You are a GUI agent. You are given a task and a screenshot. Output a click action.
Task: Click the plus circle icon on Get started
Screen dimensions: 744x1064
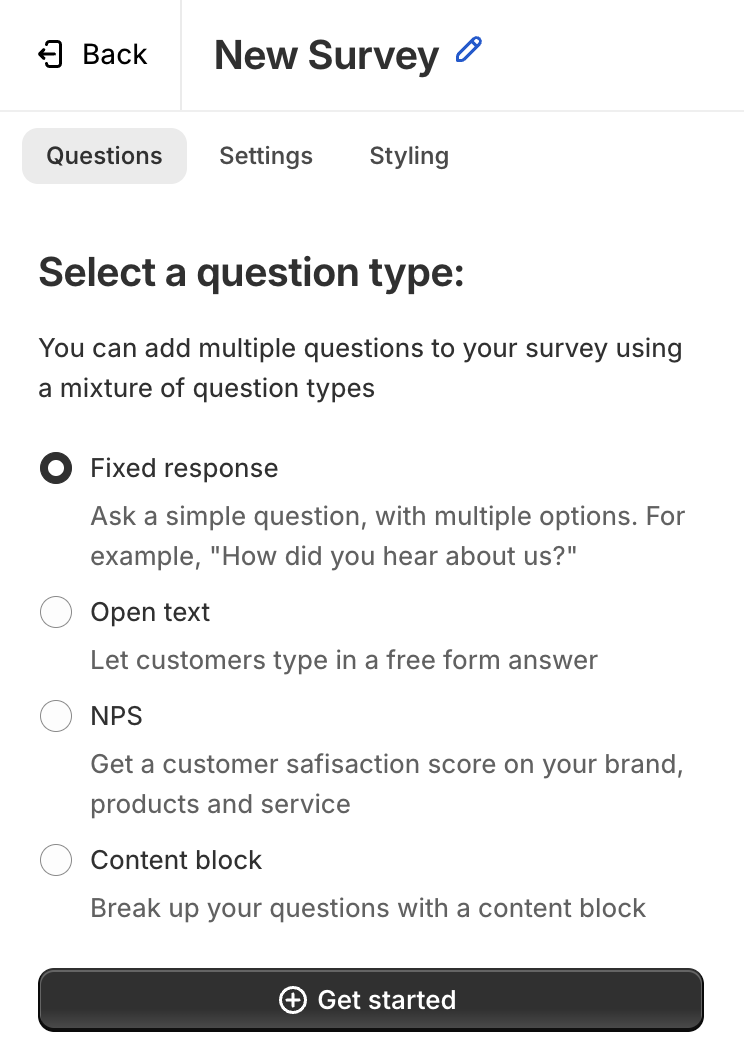293,1000
